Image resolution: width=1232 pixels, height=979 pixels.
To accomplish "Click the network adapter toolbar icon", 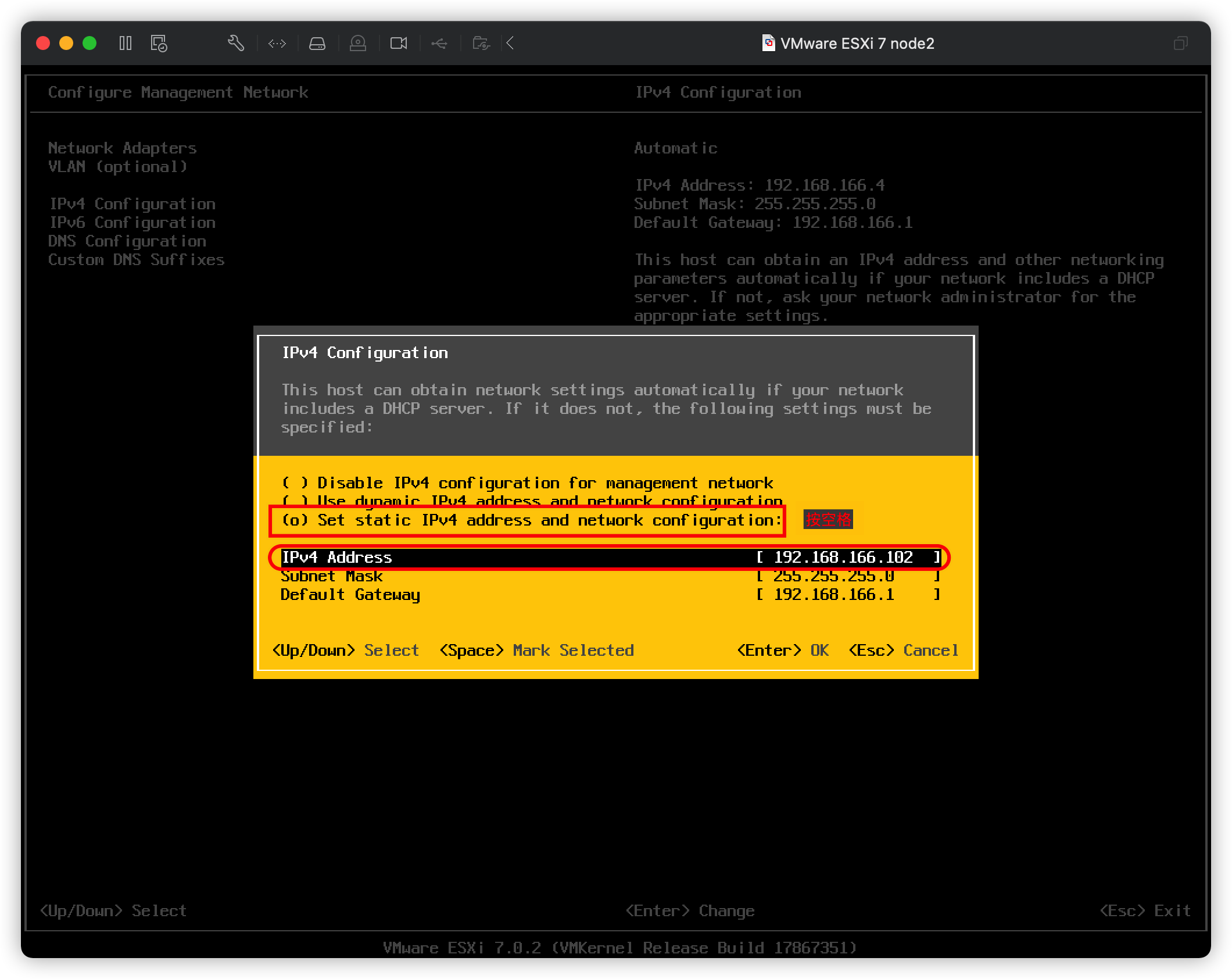I will click(277, 43).
